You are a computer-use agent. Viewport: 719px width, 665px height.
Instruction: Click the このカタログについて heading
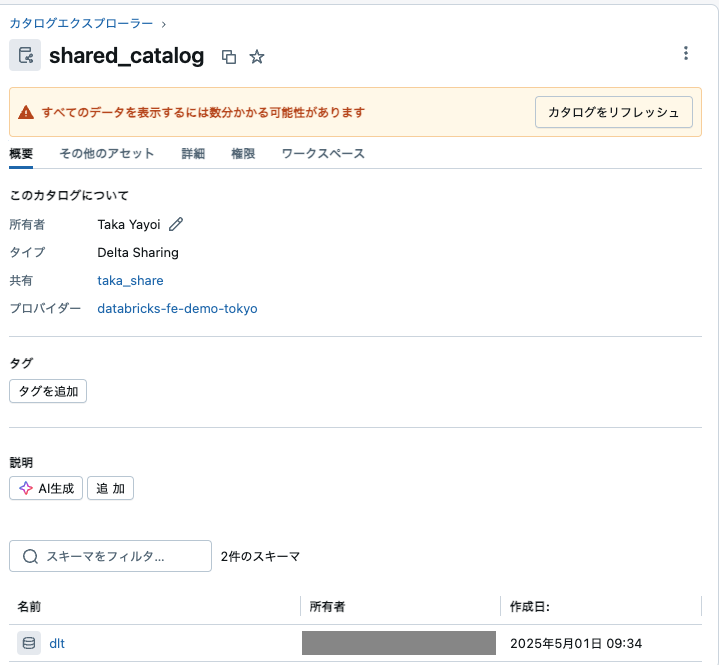pyautogui.click(x=69, y=195)
